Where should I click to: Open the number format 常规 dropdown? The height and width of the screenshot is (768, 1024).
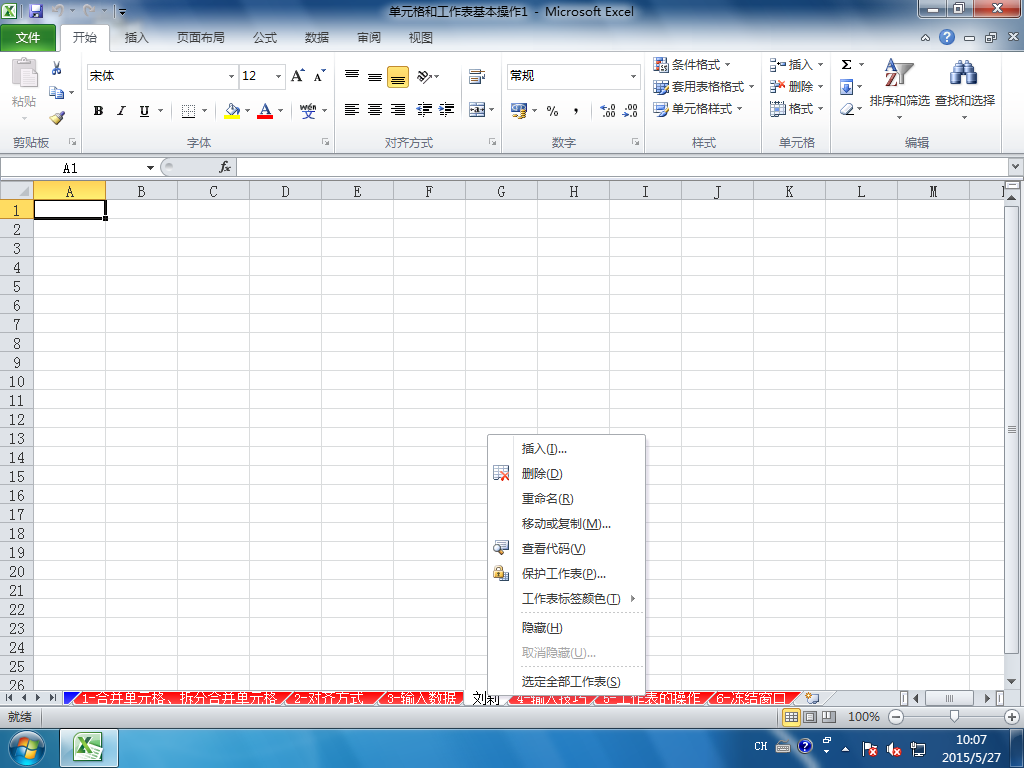click(633, 76)
